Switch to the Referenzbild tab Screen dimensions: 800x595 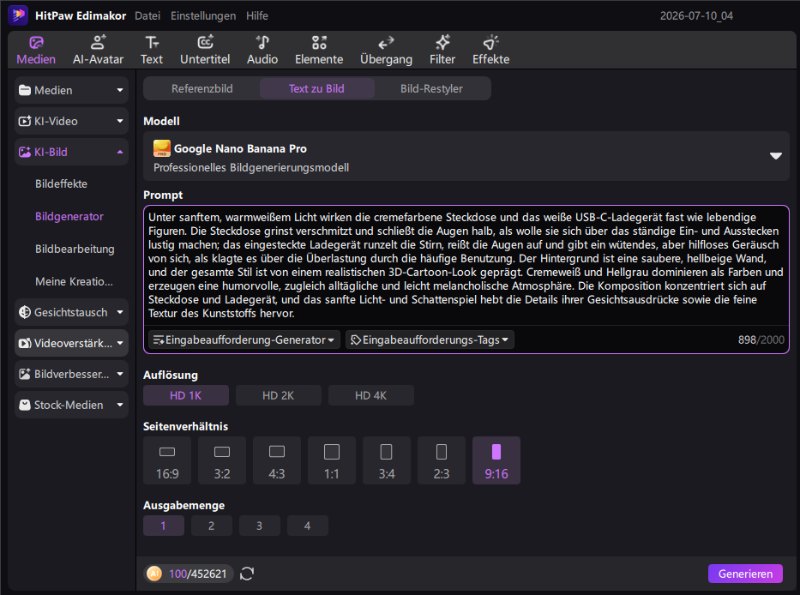click(x=202, y=89)
